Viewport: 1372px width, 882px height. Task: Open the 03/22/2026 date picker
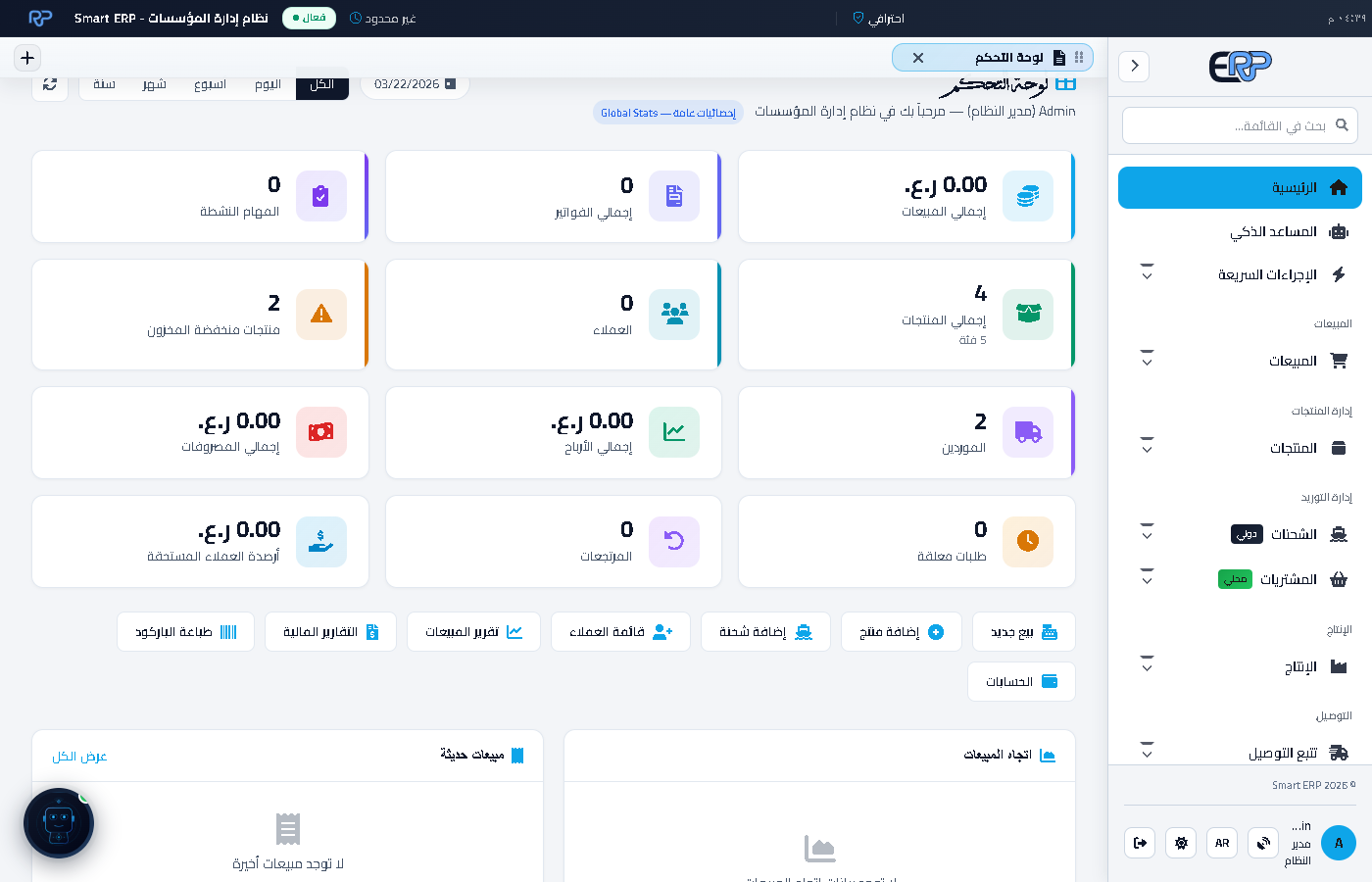415,84
